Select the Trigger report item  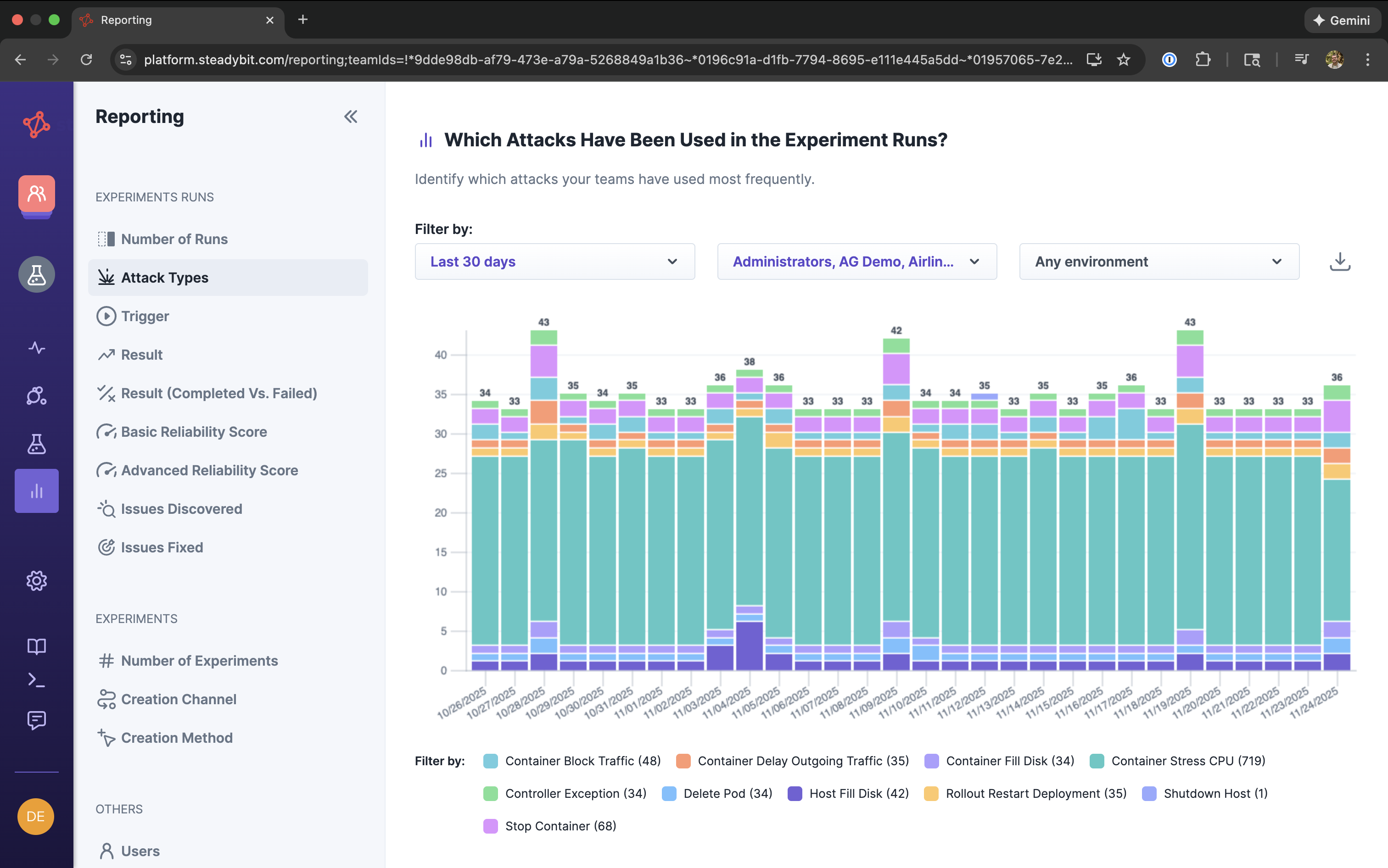pos(145,316)
